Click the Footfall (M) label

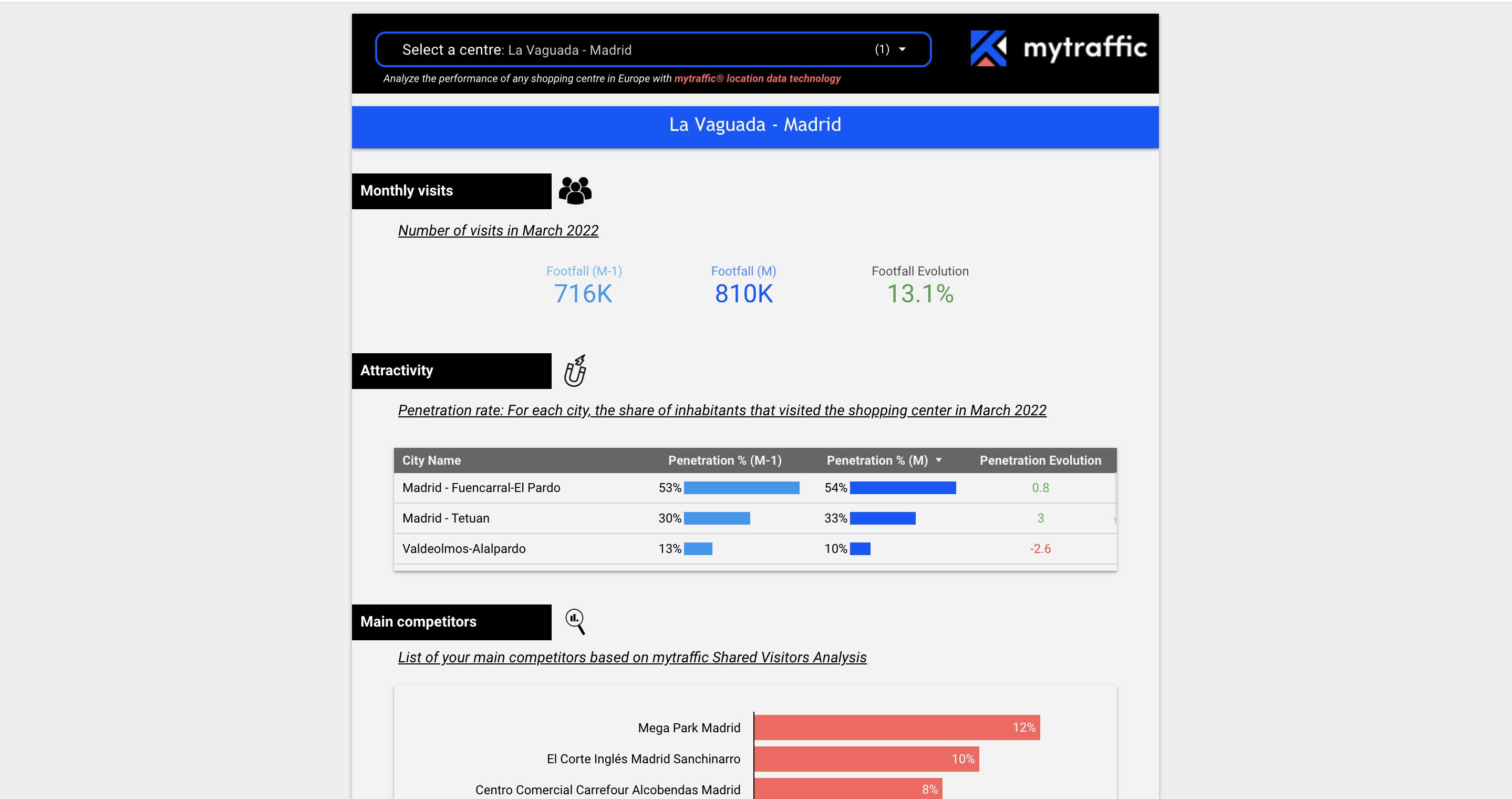coord(744,271)
